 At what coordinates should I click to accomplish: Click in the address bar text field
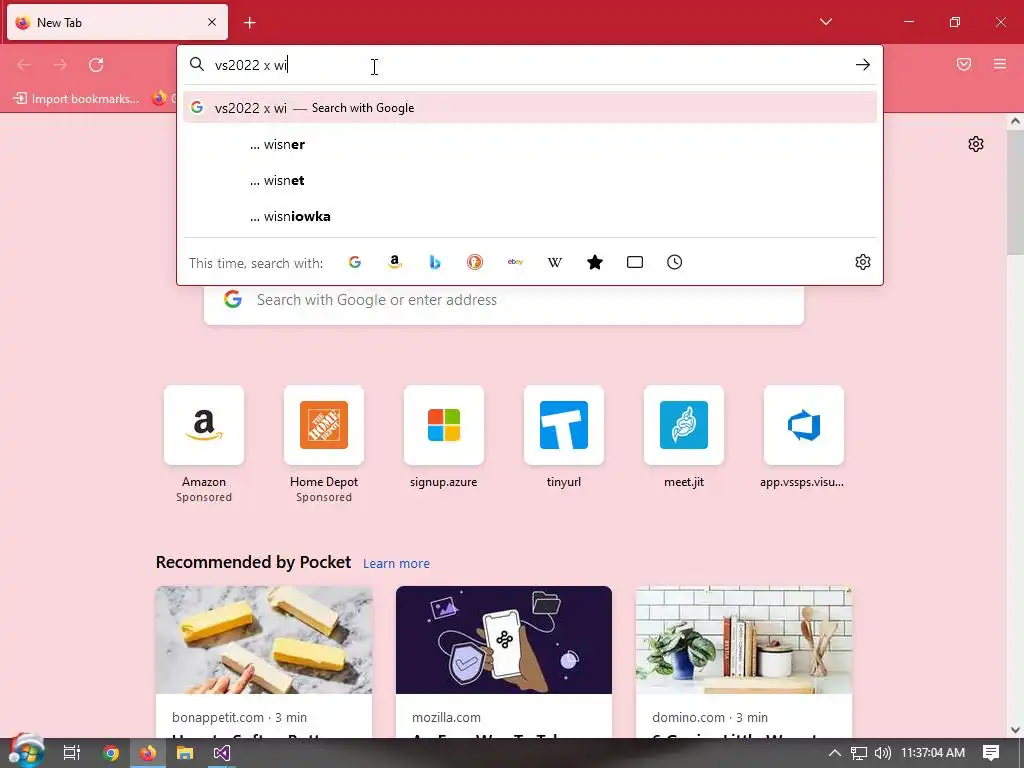529,65
